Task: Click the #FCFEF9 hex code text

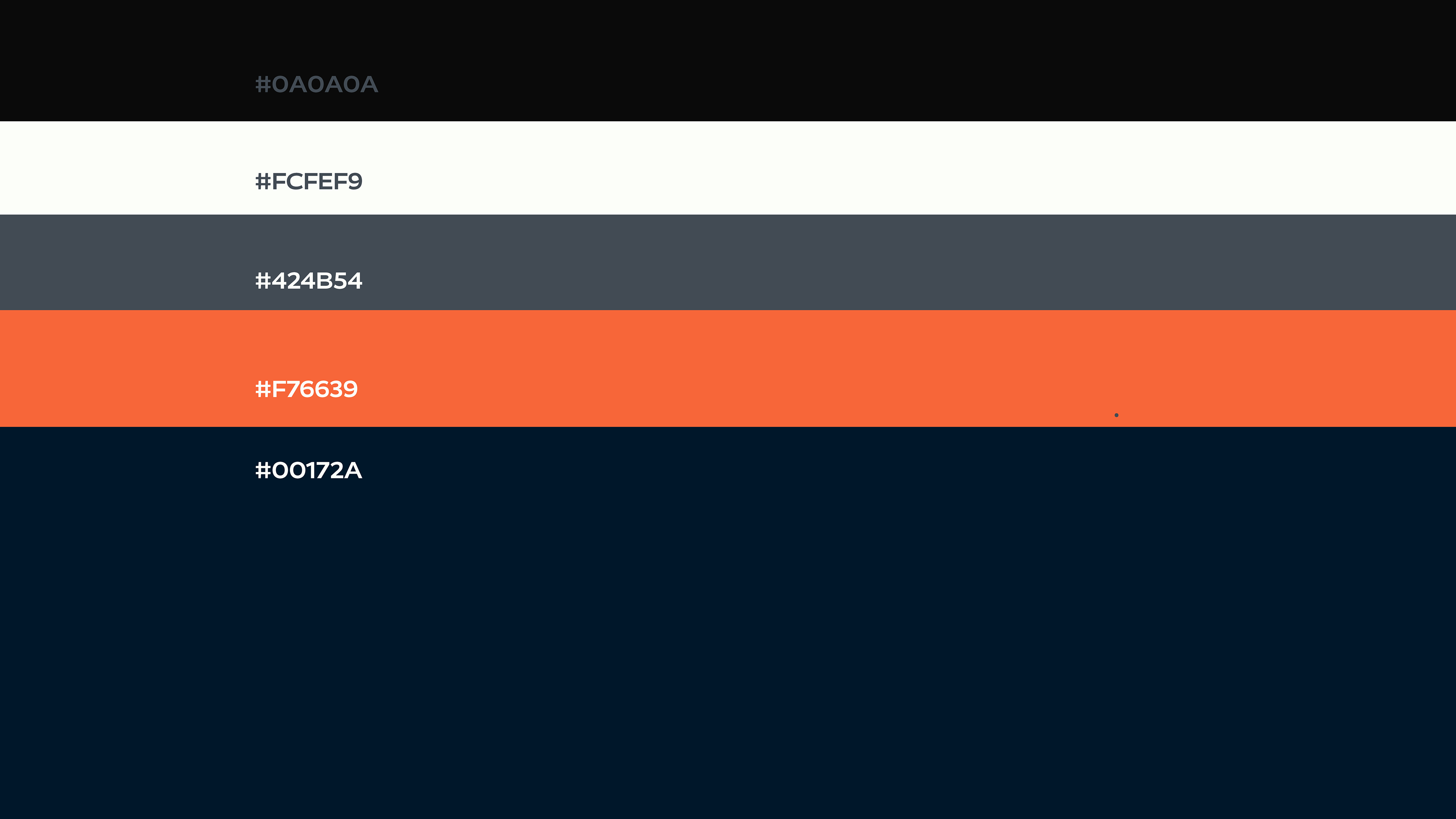Action: coord(309,182)
